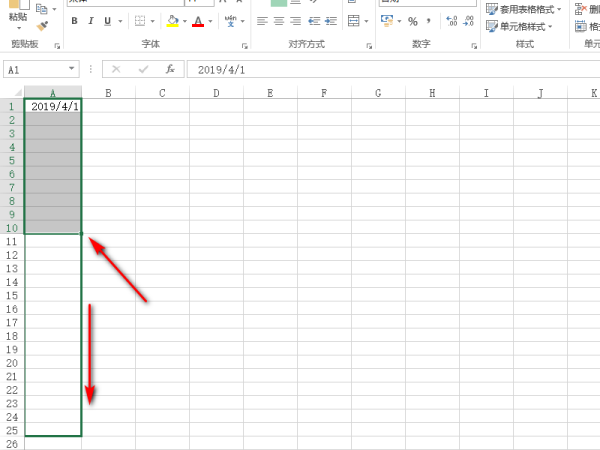Click formula bar showing 2019/4/1
Screen dimensions: 600x450
click(393, 69)
